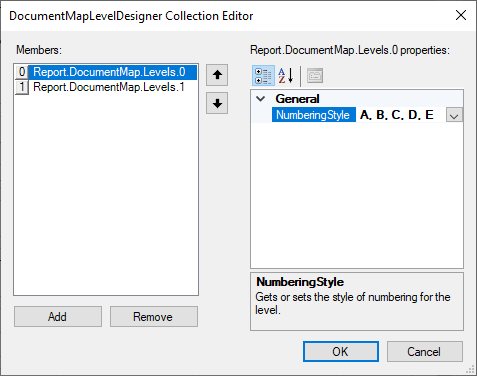Click the A, B, C, D, E value field
Viewport: 477px width, 376px height.
point(401,115)
